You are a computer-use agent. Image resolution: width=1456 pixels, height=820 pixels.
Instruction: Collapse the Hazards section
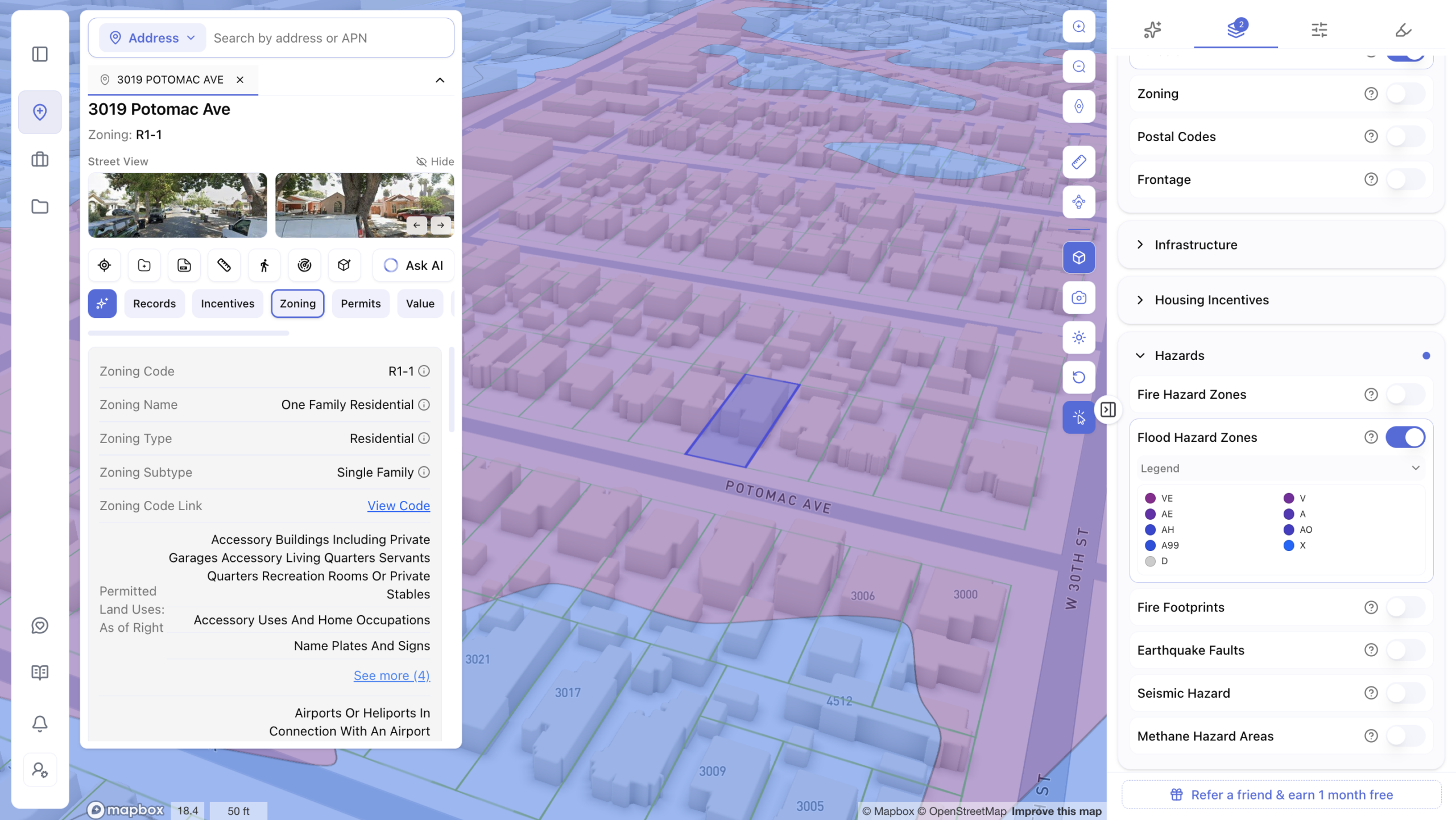[x=1281, y=355]
